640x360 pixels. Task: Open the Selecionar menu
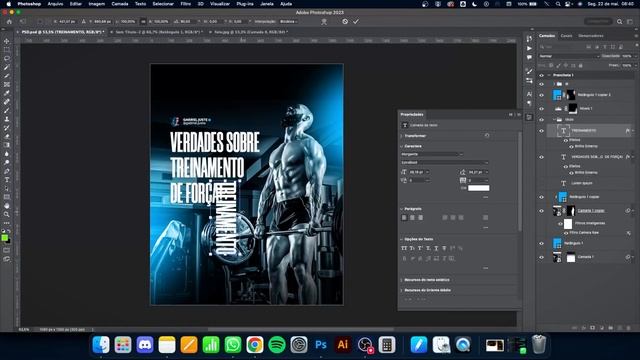point(163,4)
